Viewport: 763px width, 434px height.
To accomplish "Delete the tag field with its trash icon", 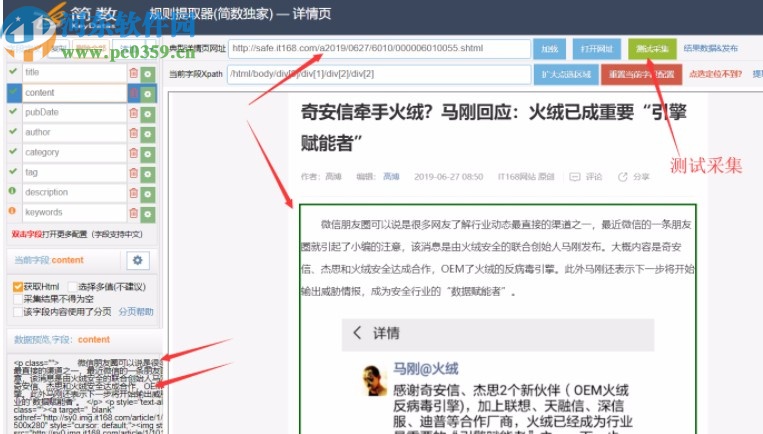I will [x=133, y=173].
